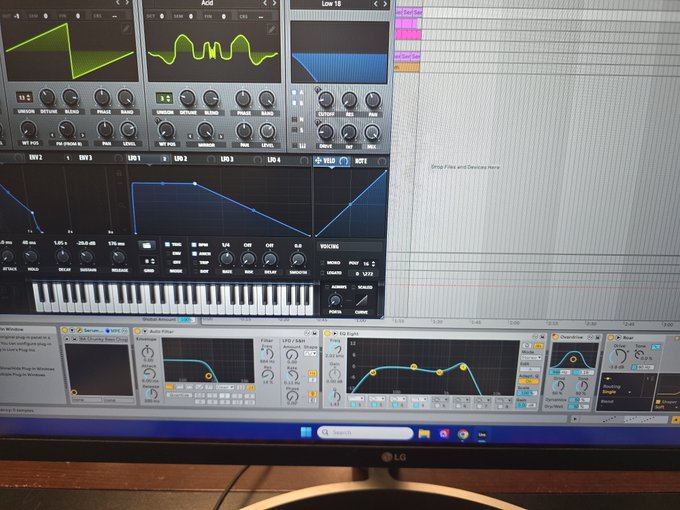The width and height of the screenshot is (680, 510).
Task: Click the Low 18 filter response display
Action: (340, 52)
